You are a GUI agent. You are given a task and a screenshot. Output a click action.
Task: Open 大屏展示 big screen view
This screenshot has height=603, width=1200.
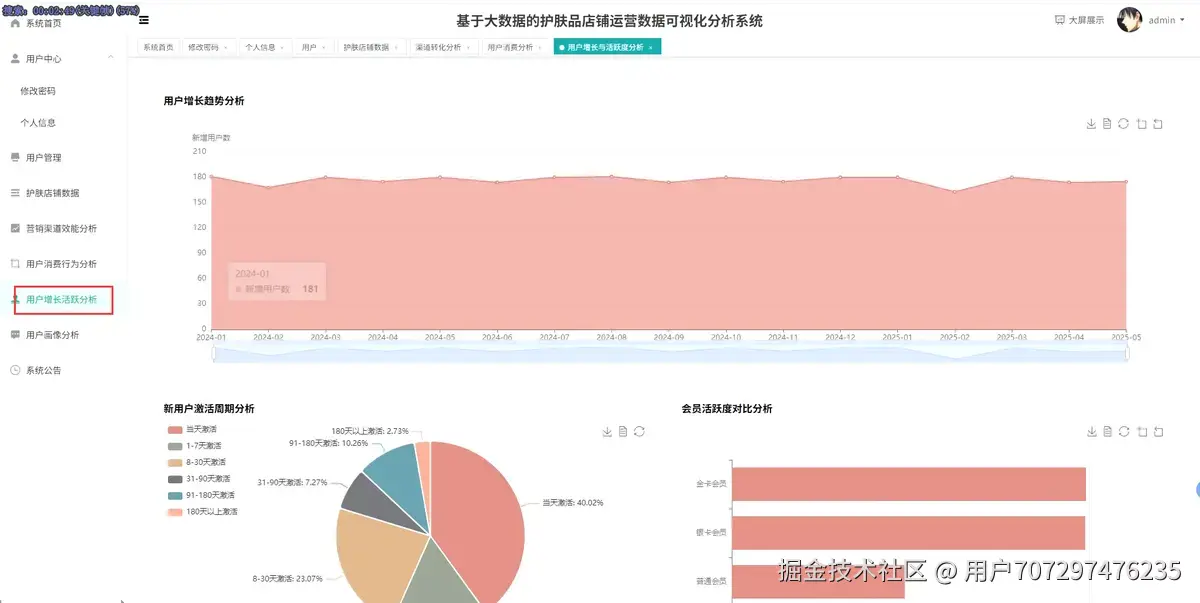1079,20
